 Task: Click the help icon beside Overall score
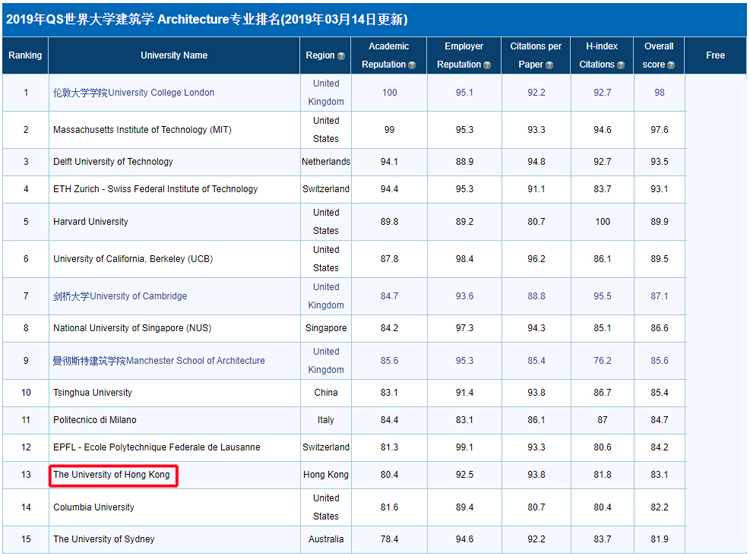tap(671, 65)
